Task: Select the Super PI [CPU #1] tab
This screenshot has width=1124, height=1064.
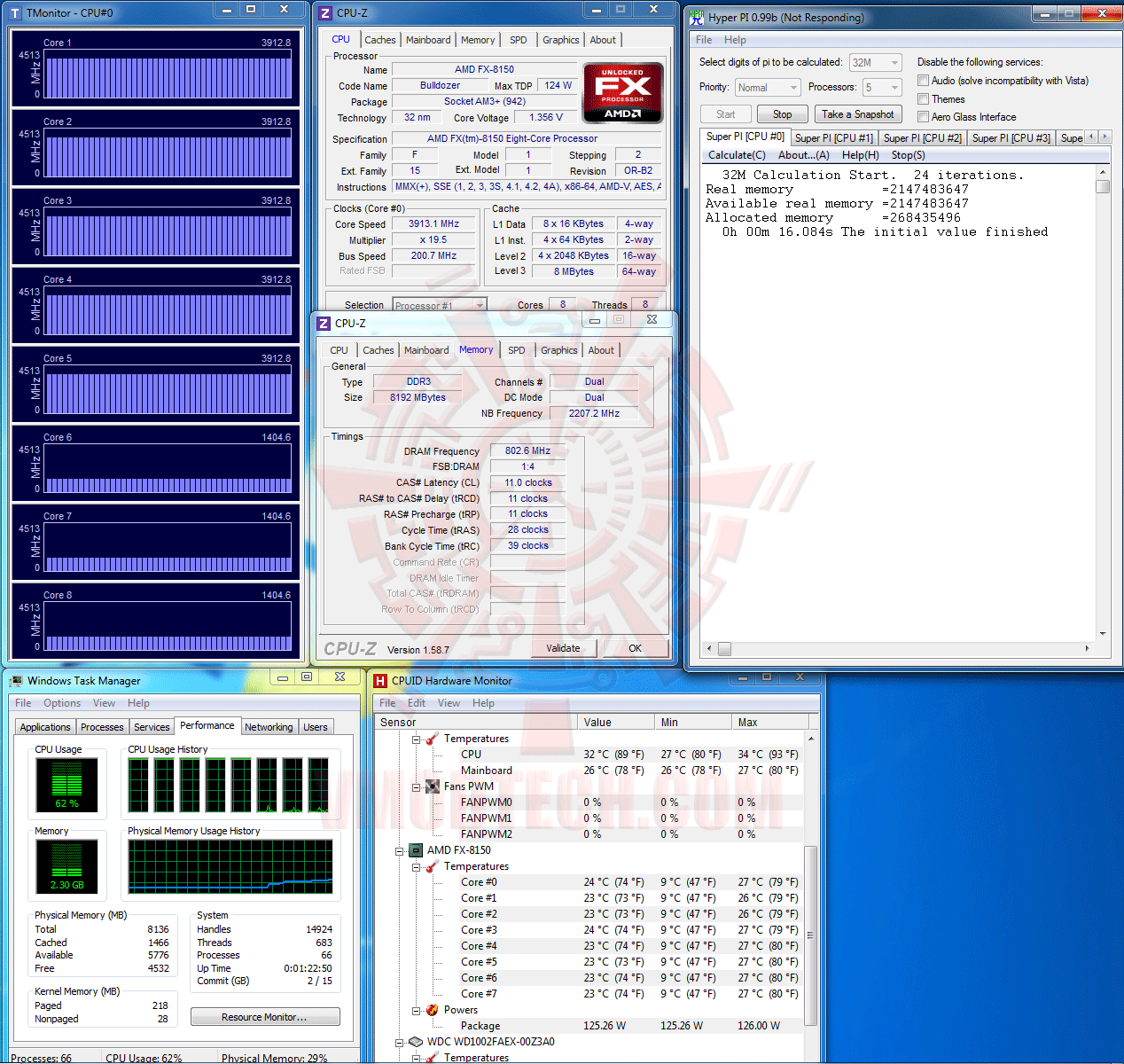Action: pyautogui.click(x=834, y=137)
